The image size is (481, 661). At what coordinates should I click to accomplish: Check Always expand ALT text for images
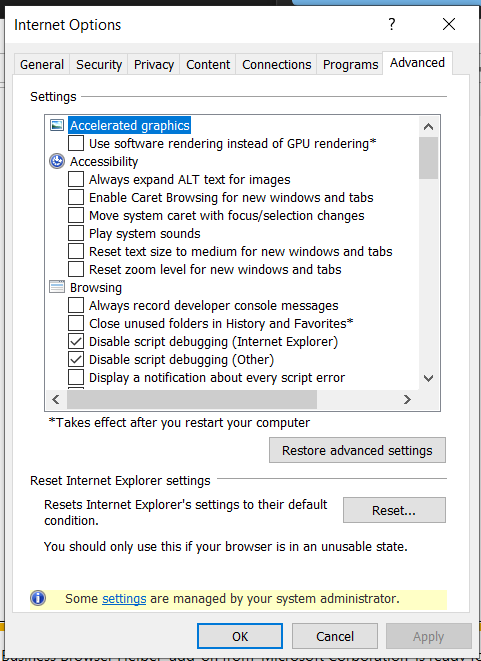point(76,179)
